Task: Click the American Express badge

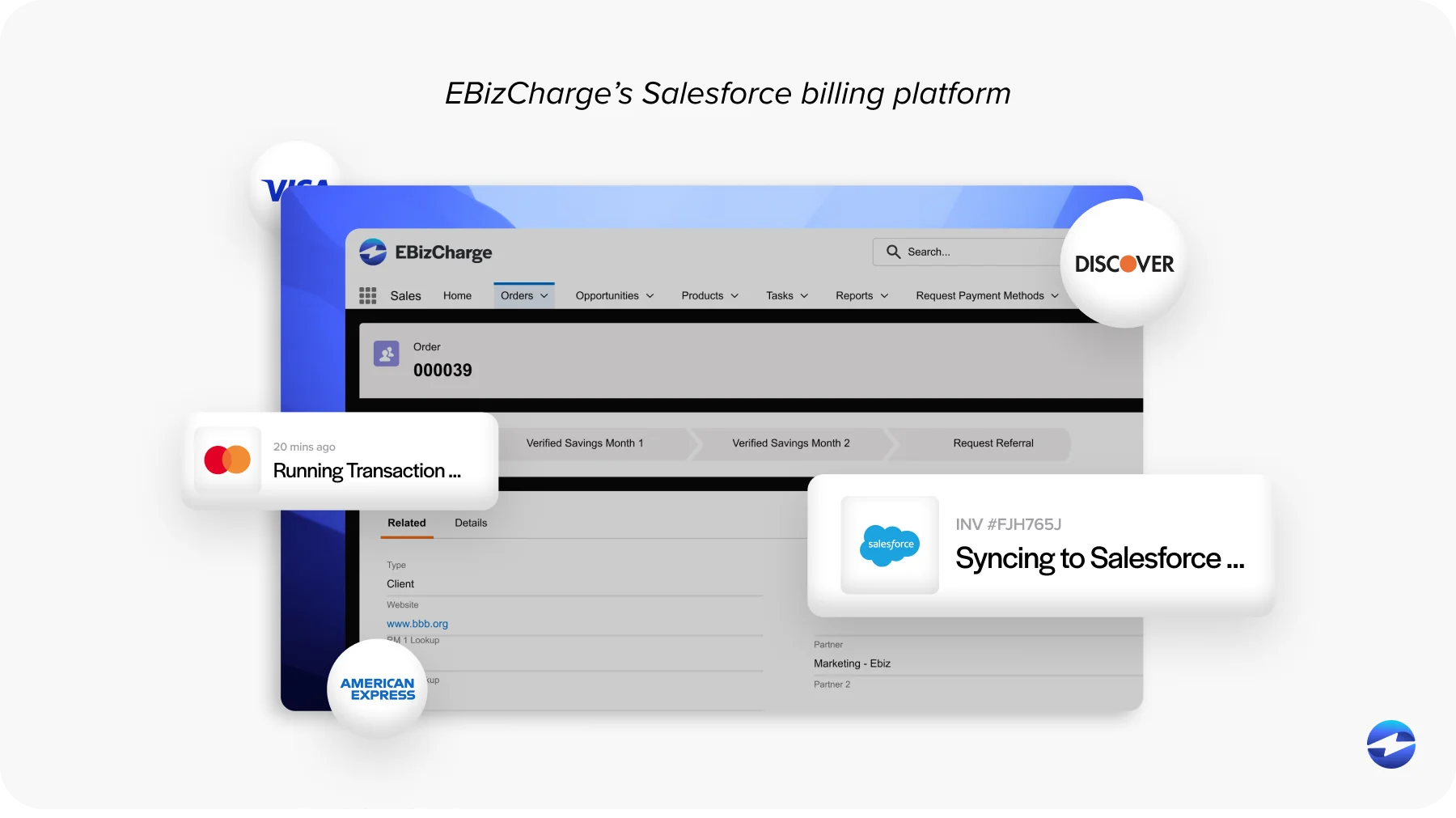Action: coord(378,689)
